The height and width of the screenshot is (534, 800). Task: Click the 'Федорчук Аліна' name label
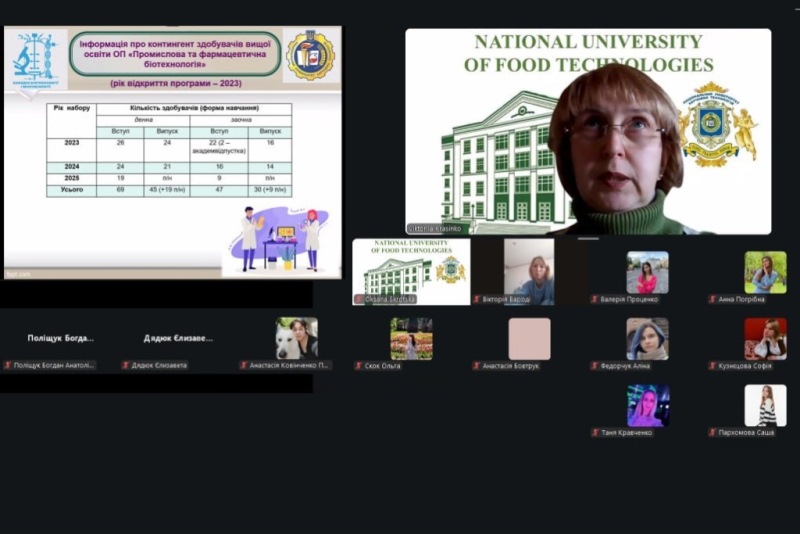(626, 366)
